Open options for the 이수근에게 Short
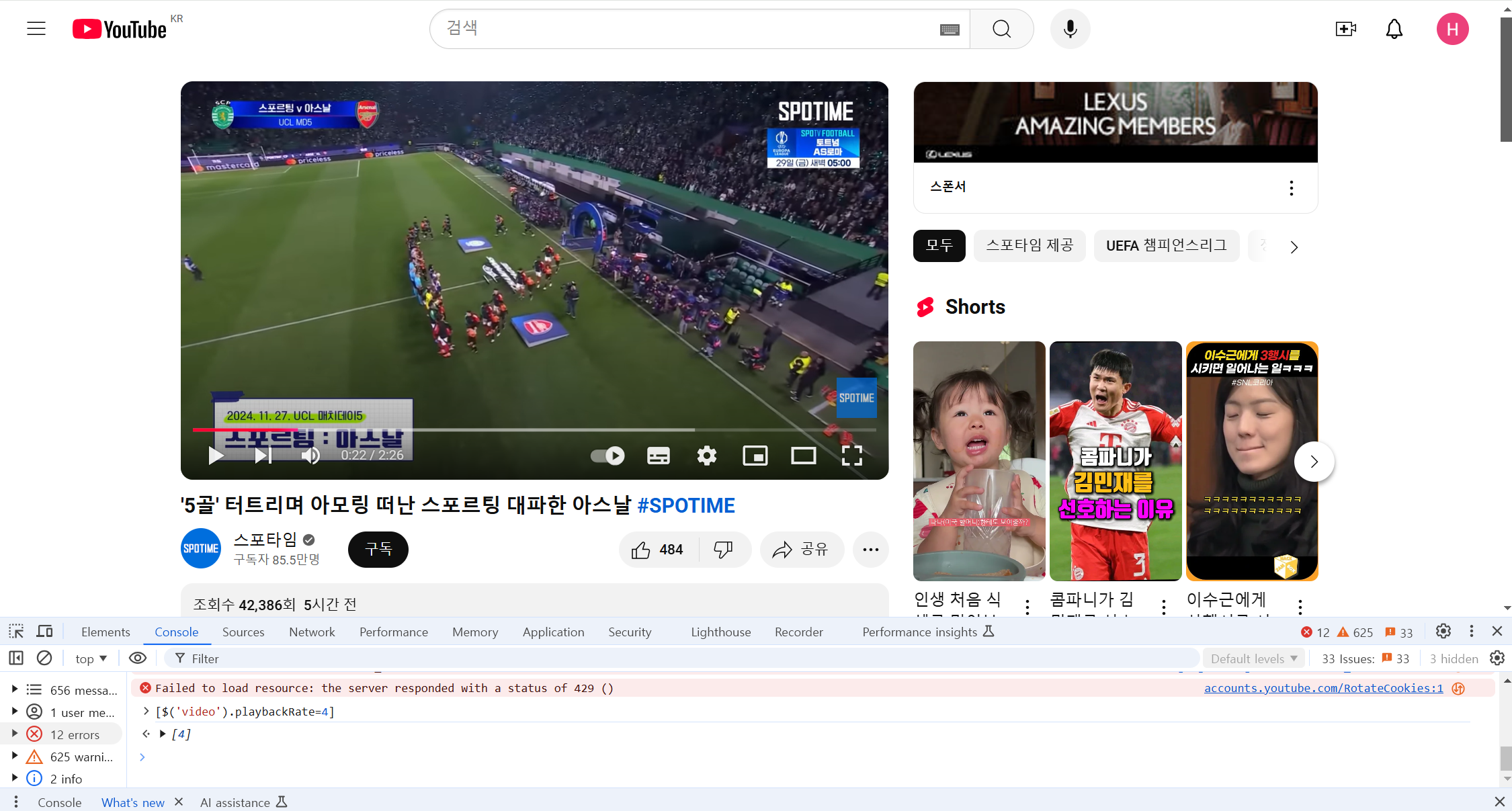This screenshot has height=811, width=1512. (1300, 607)
